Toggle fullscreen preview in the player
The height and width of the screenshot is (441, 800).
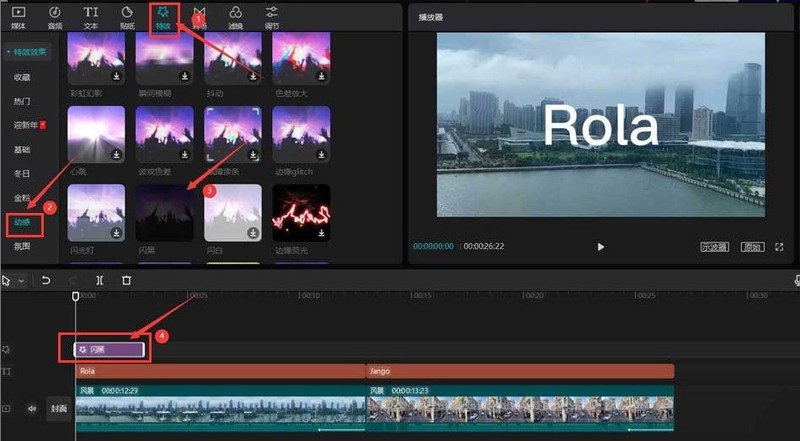click(779, 246)
